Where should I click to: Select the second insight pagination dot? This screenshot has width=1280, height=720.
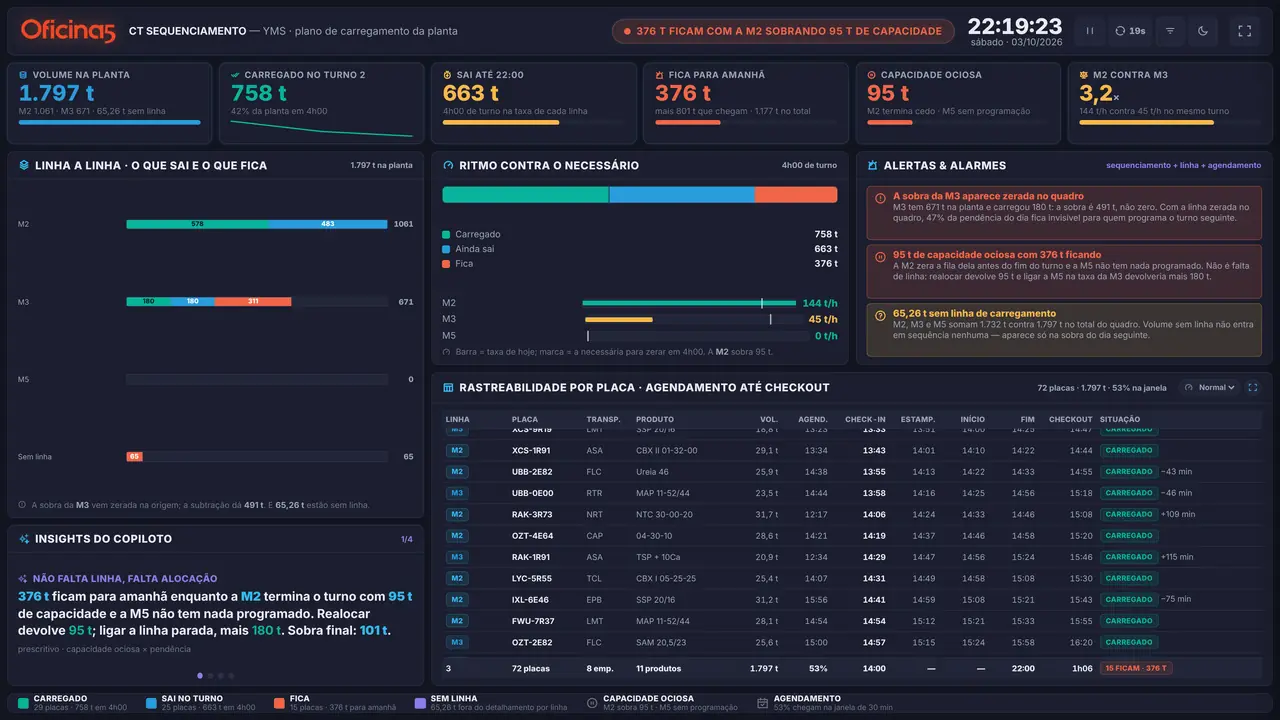pos(210,675)
